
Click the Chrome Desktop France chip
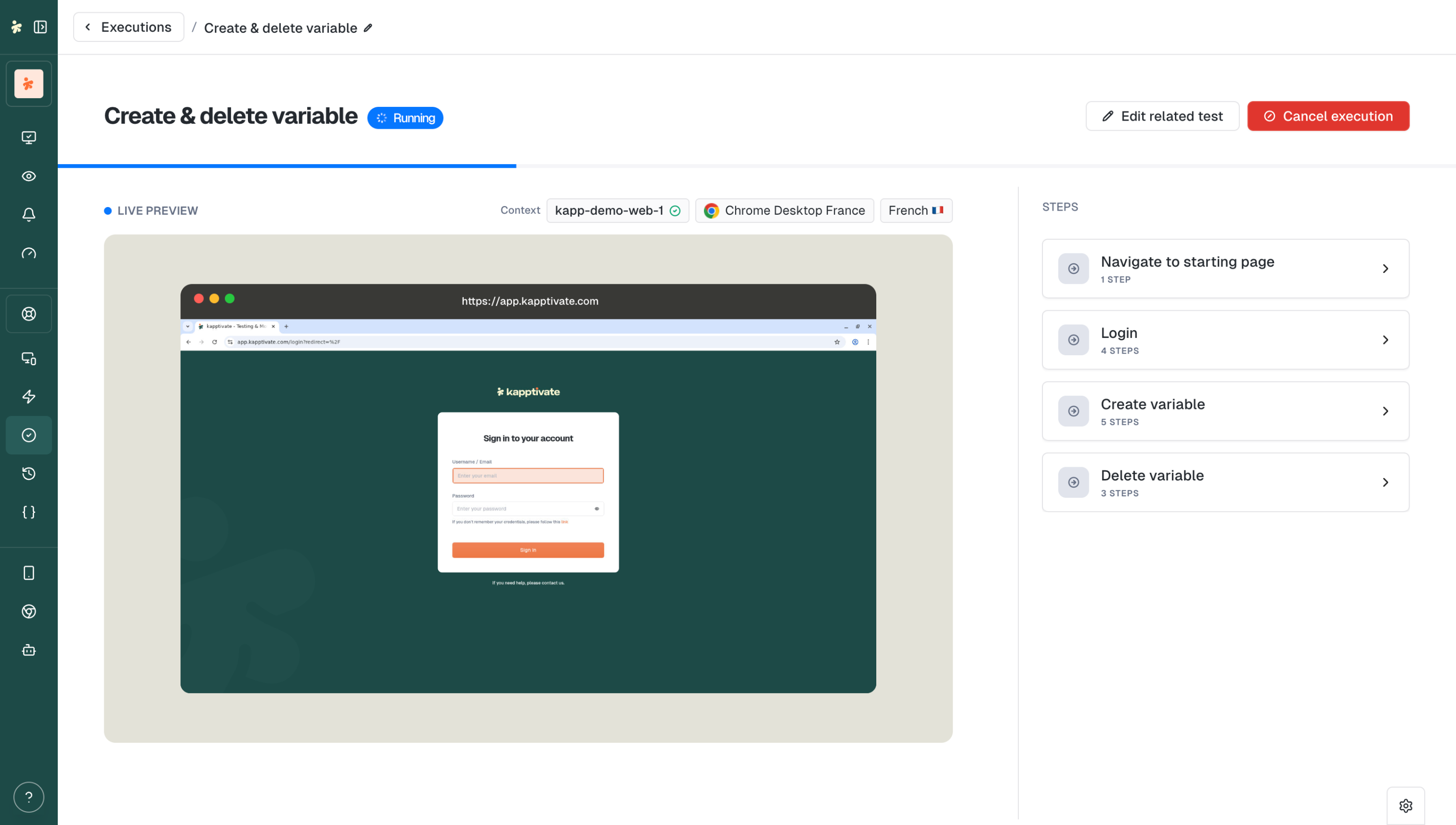[x=784, y=211]
